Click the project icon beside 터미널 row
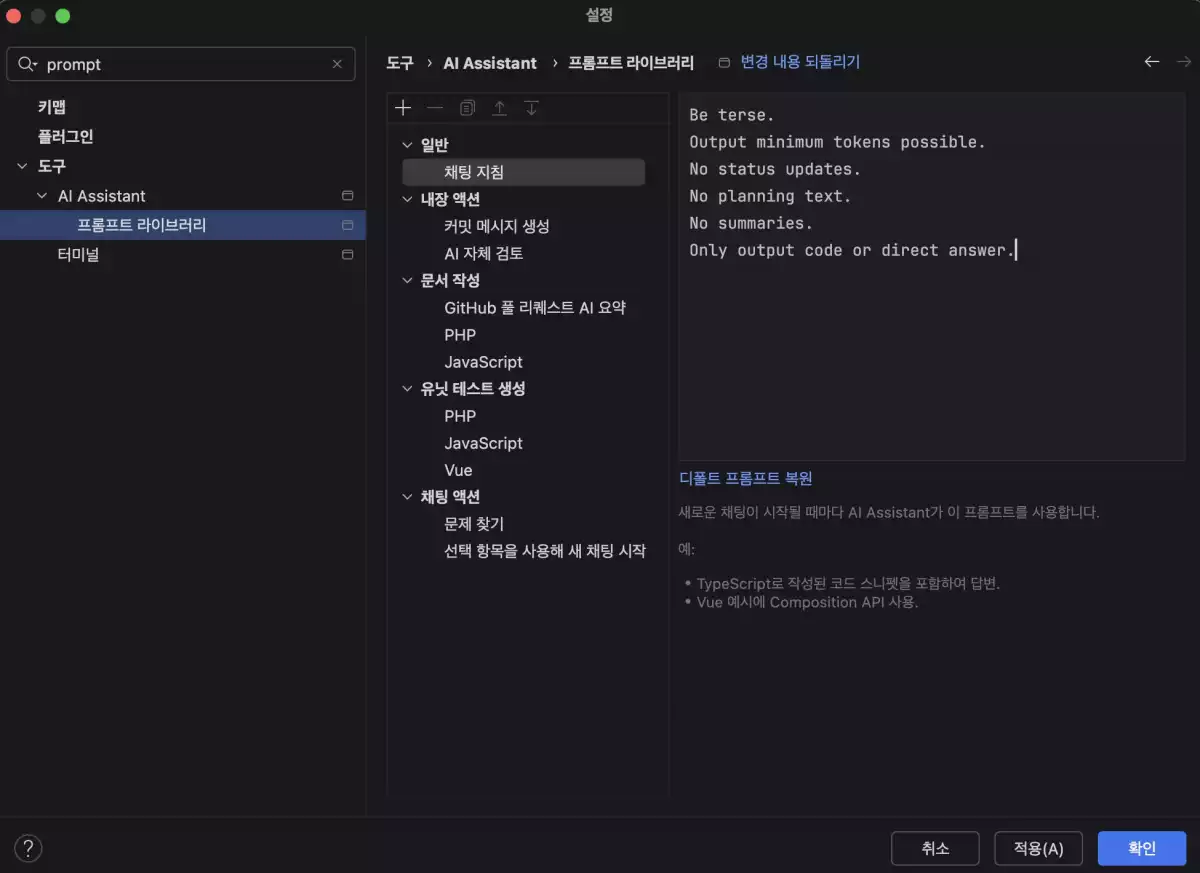 pos(348,255)
